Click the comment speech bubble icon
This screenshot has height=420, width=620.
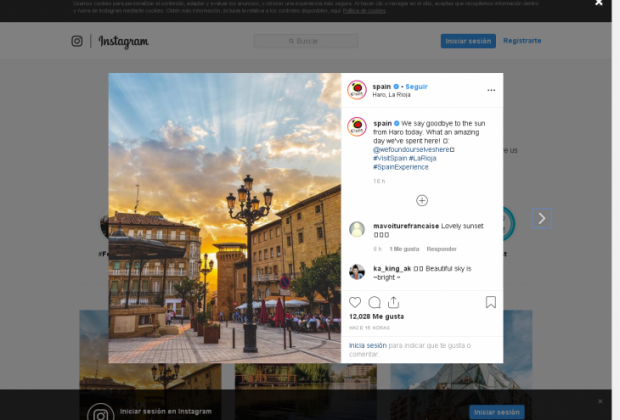pyautogui.click(x=374, y=302)
